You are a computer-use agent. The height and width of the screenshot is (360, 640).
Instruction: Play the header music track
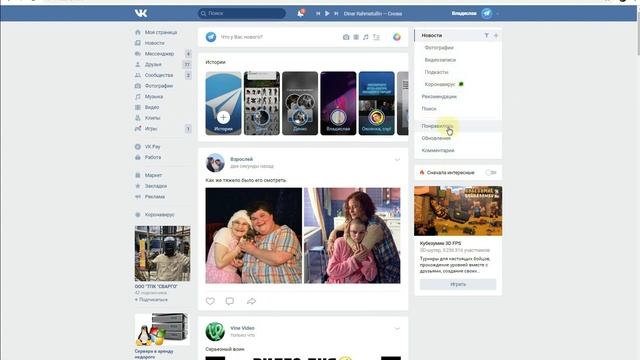pos(327,13)
